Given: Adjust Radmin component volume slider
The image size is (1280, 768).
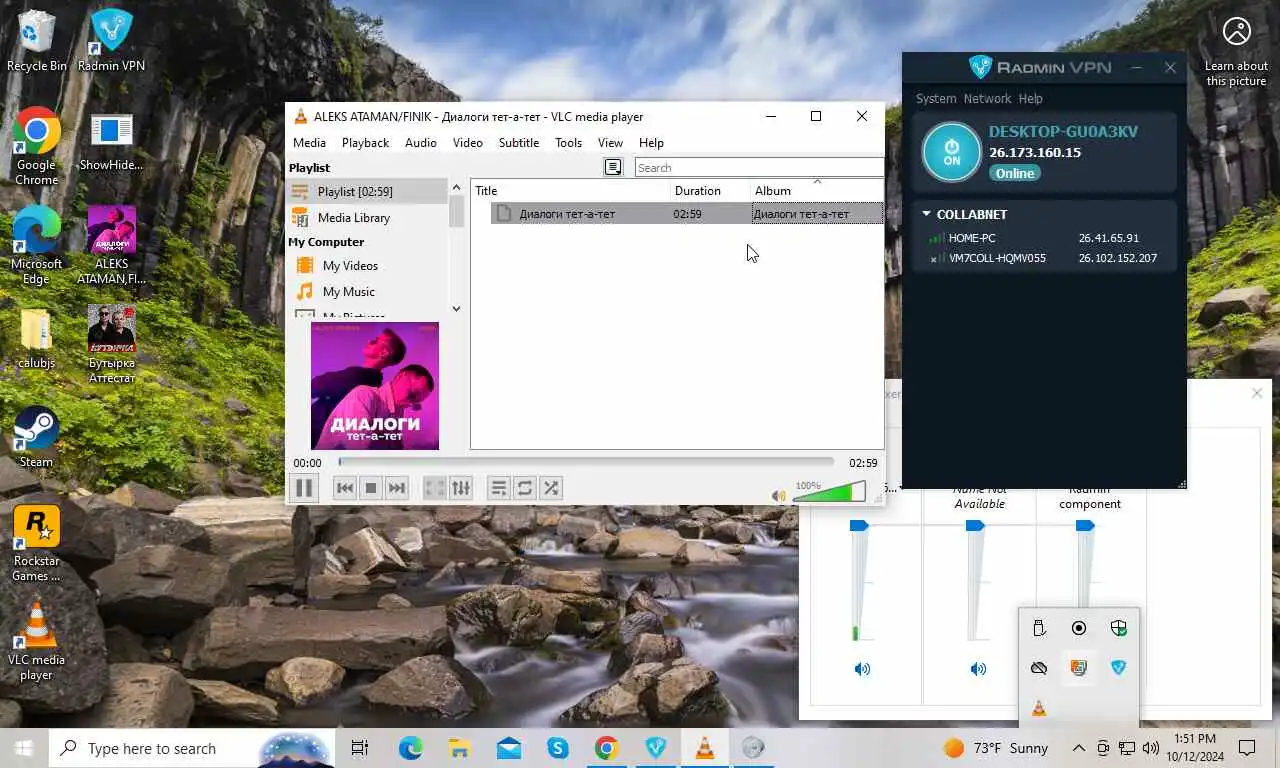Looking at the screenshot, I should (1085, 525).
